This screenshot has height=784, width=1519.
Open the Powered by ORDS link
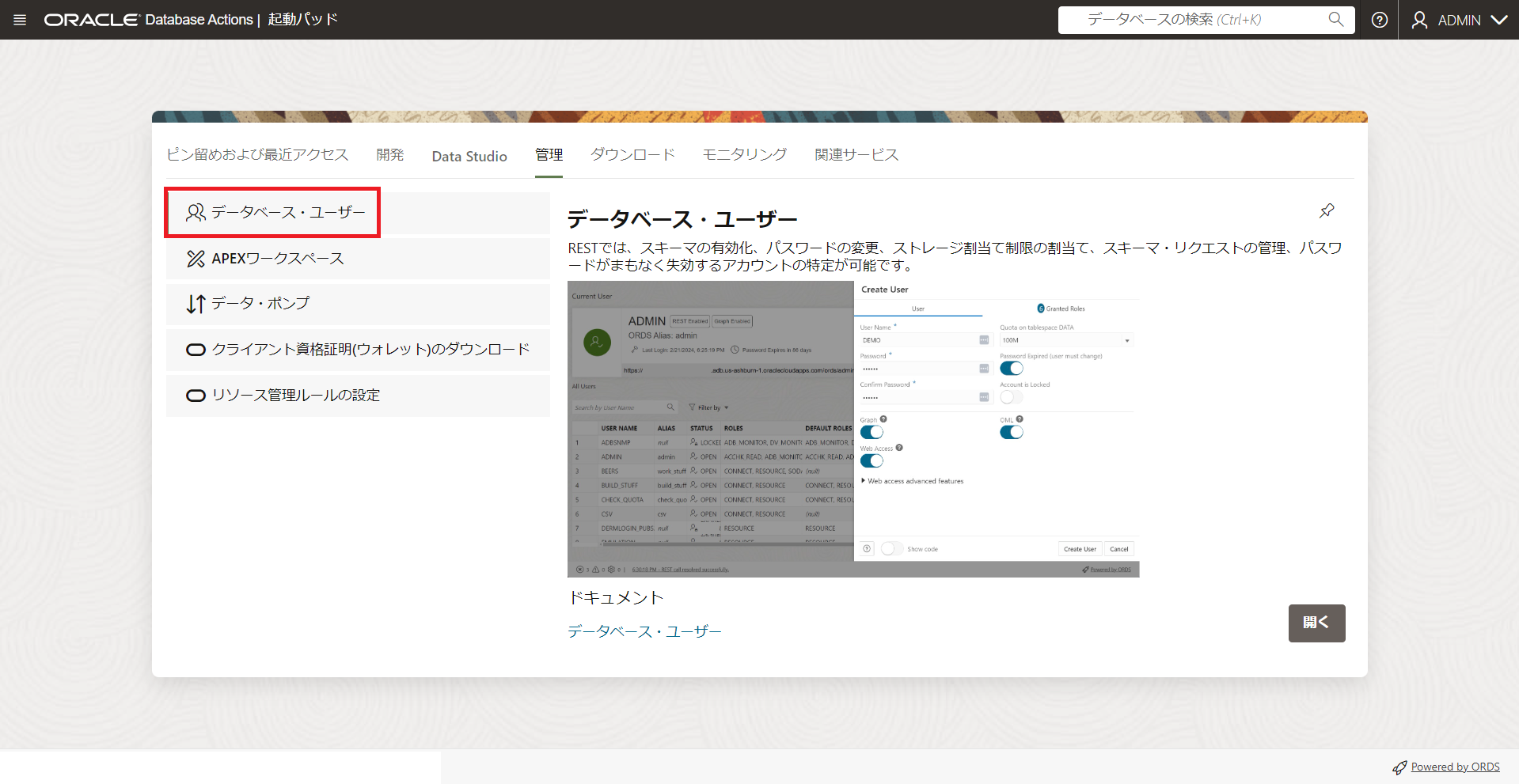click(1454, 766)
